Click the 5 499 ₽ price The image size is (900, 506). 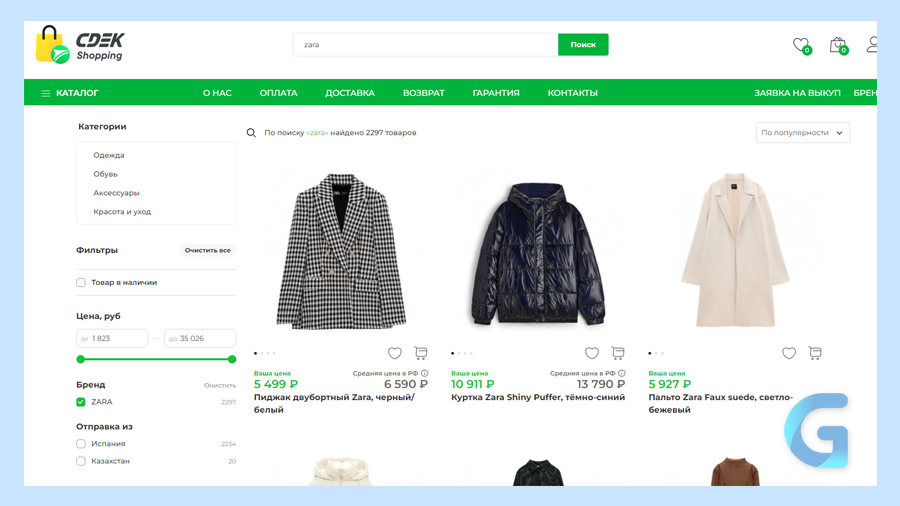click(276, 384)
